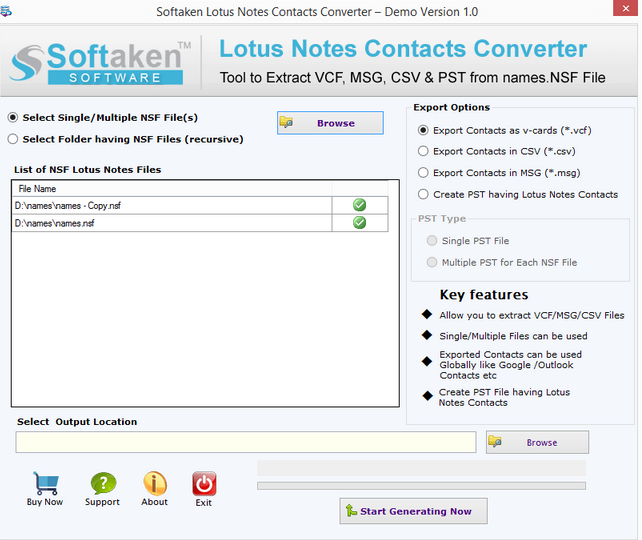Click the Support label text
642x540 pixels.
[102, 502]
